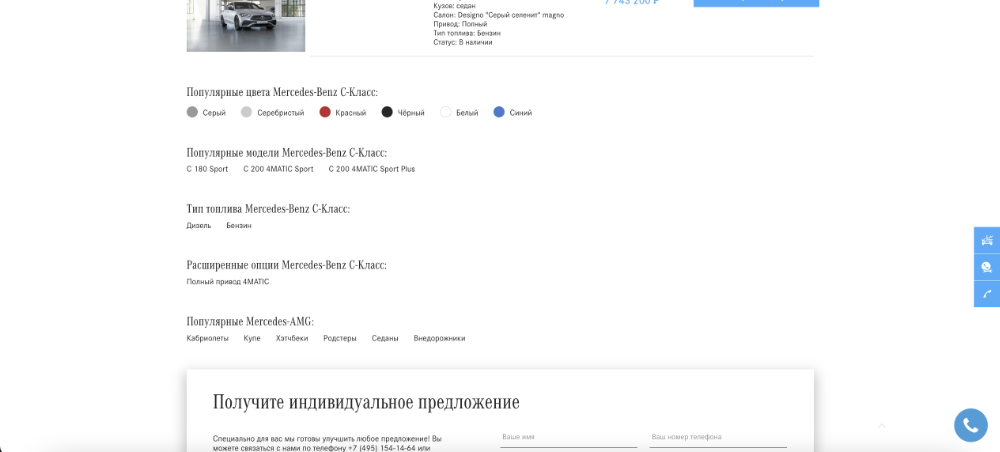
Task: Go to Седаны AMG category
Action: click(385, 339)
